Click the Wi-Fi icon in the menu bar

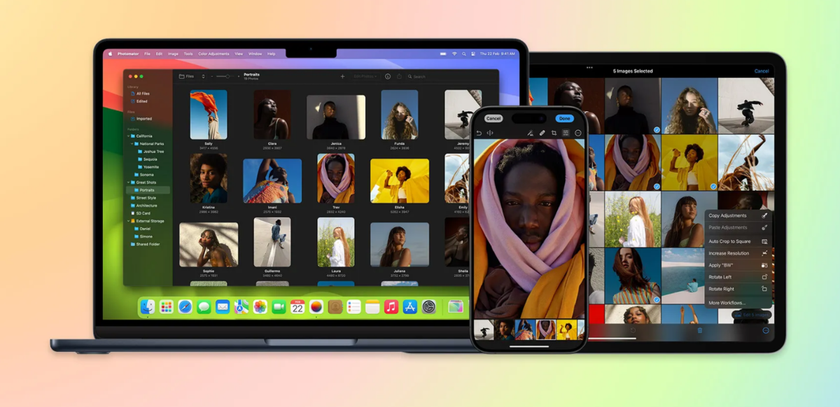click(454, 54)
